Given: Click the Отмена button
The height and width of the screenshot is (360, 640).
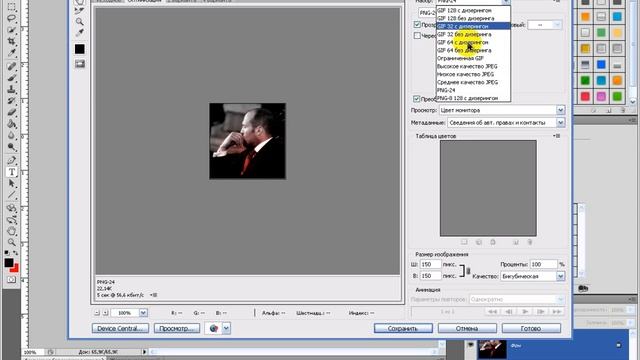Looking at the screenshot, I should coord(467,328).
